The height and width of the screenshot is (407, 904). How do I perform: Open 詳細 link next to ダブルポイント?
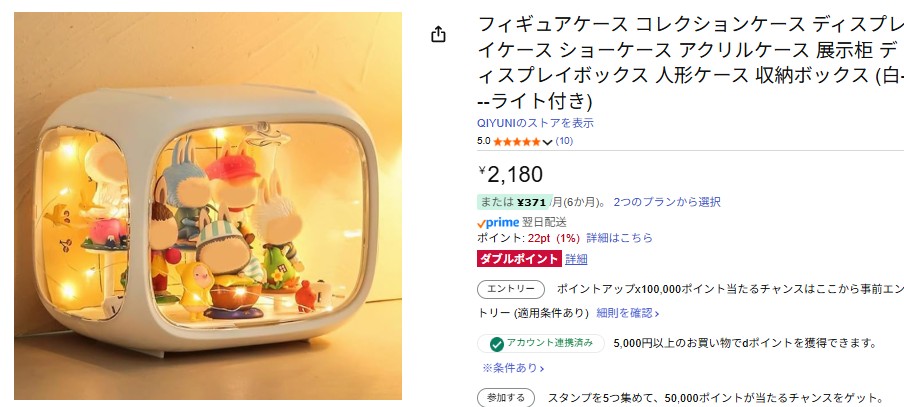click(x=576, y=259)
